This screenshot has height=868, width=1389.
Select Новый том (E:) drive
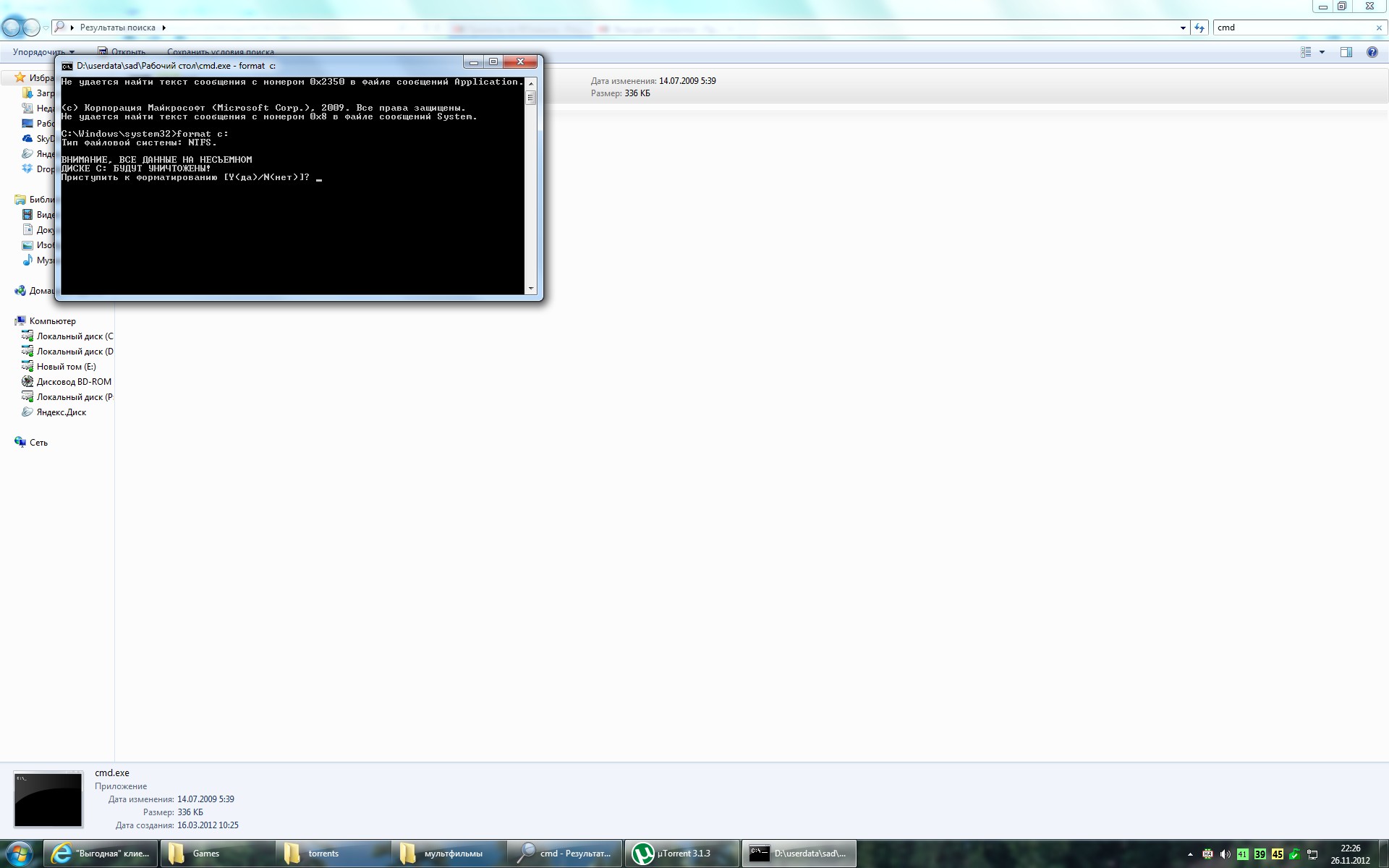tap(66, 367)
